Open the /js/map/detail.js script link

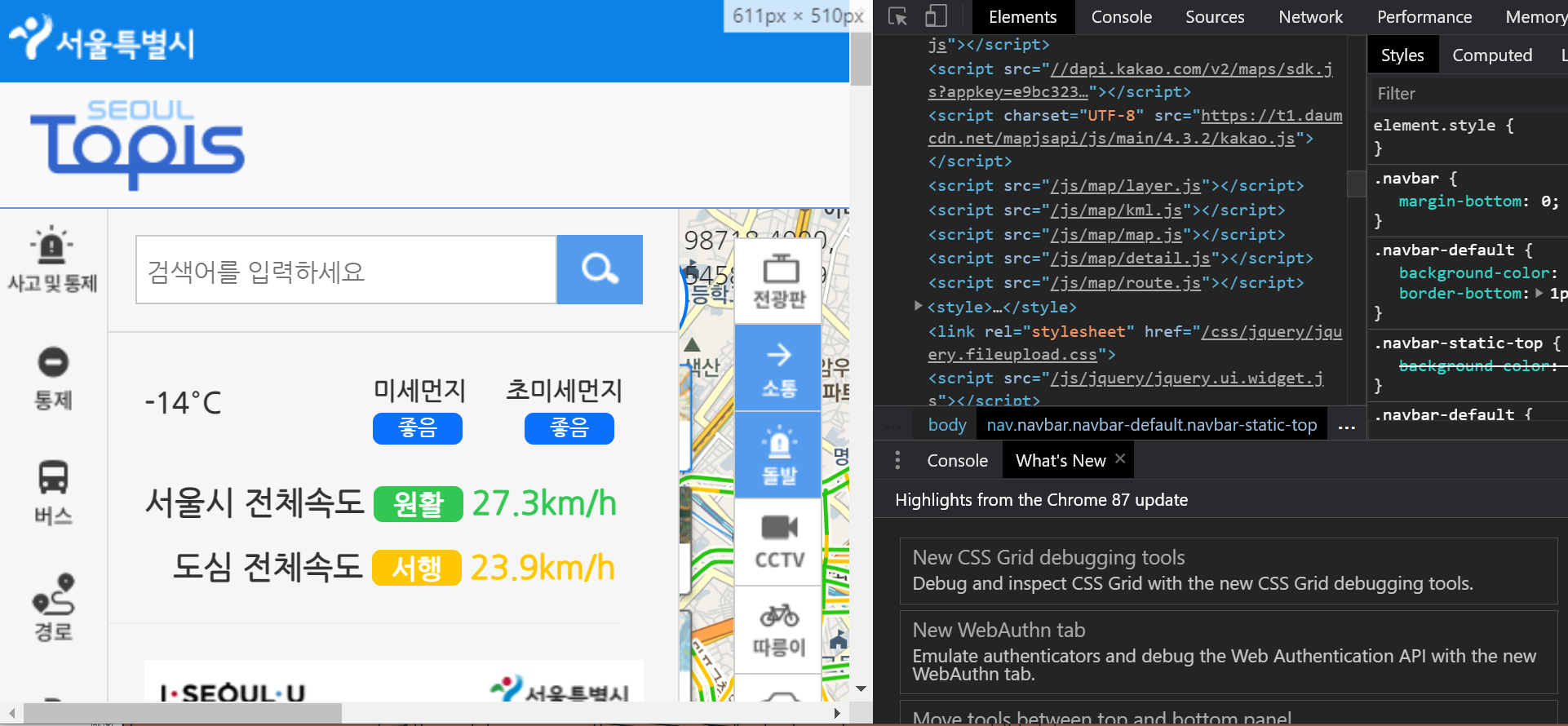[x=1131, y=259]
